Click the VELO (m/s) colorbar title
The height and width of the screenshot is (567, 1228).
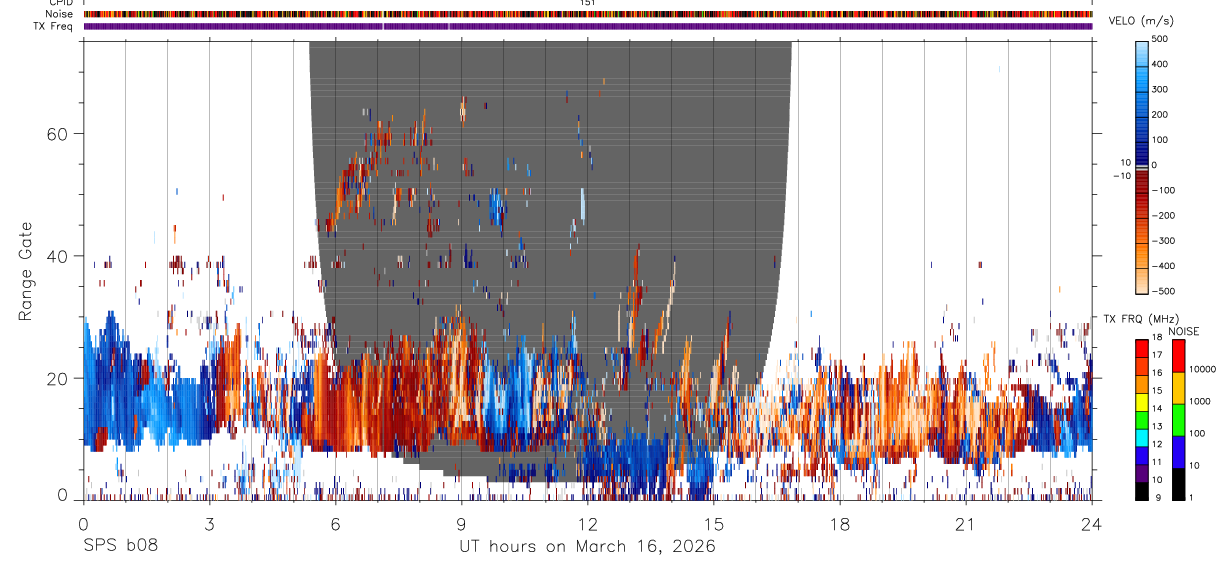[x=1142, y=22]
